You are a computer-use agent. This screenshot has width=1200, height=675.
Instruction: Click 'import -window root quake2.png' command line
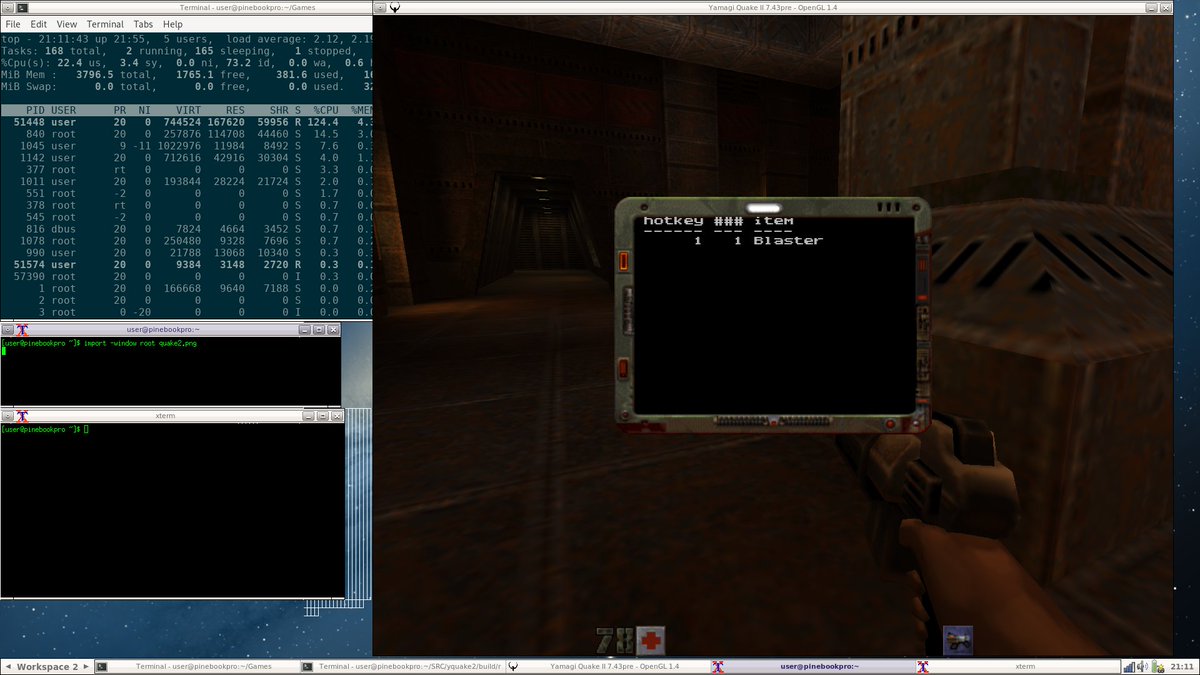pyautogui.click(x=140, y=343)
